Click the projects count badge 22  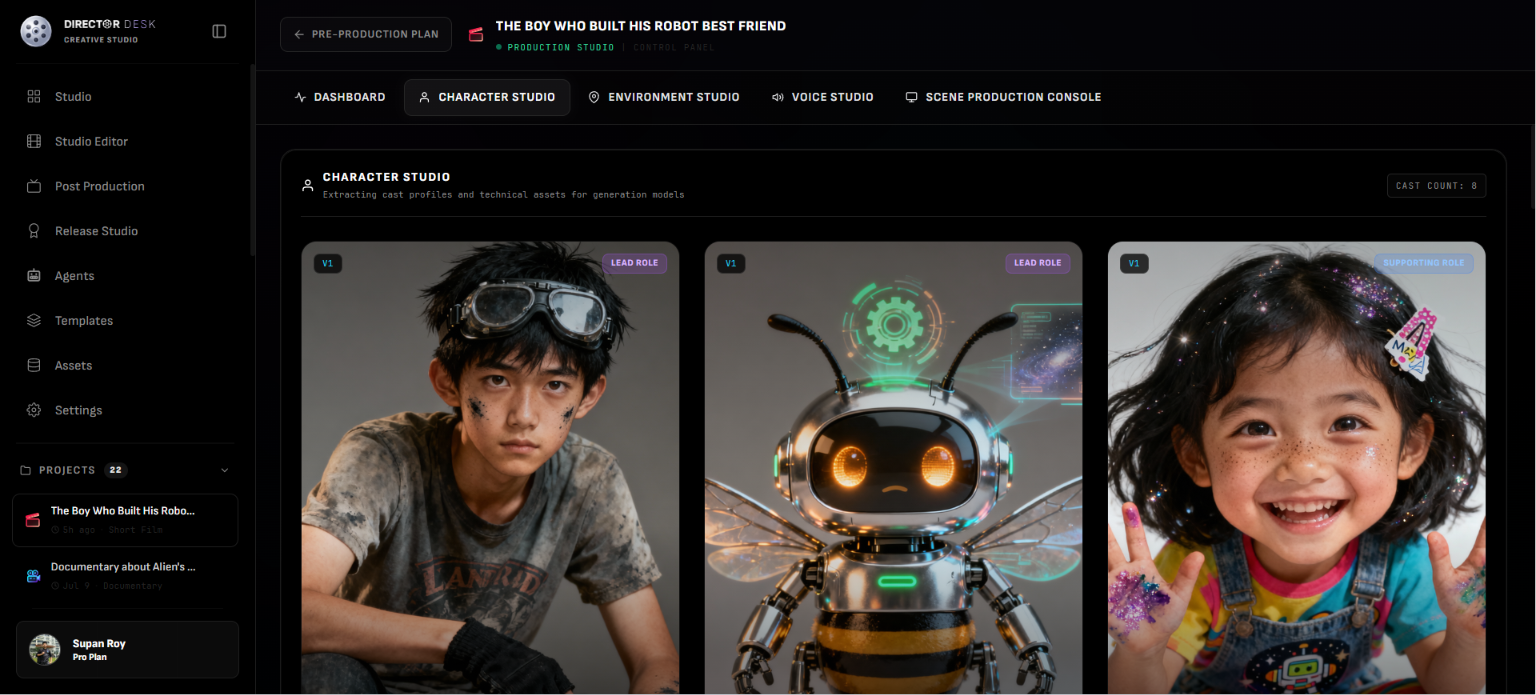[x=115, y=470]
